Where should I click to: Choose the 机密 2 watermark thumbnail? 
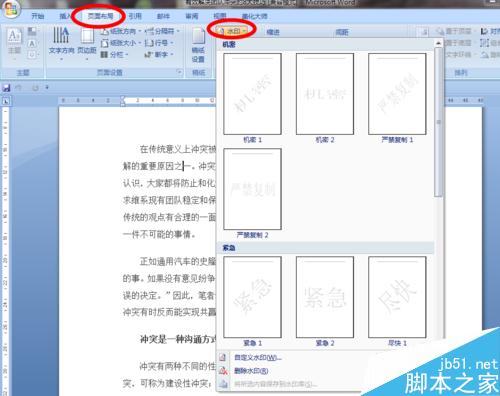pyautogui.click(x=325, y=94)
